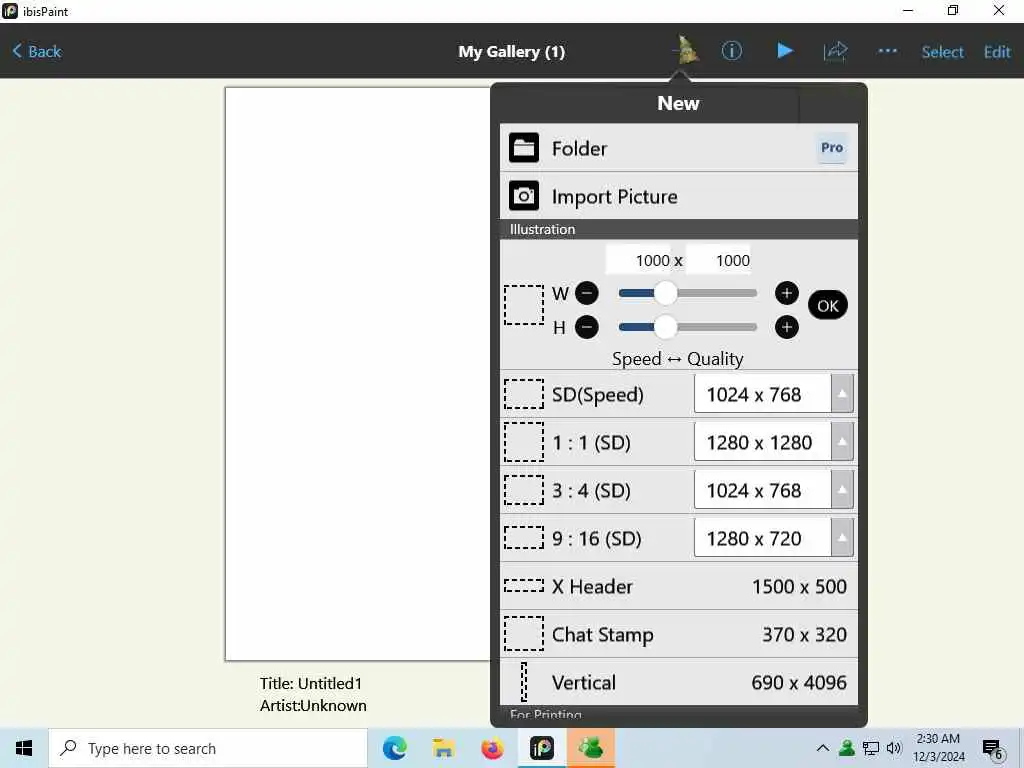Create a new Folder
The height and width of the screenshot is (768, 1024).
tap(679, 148)
